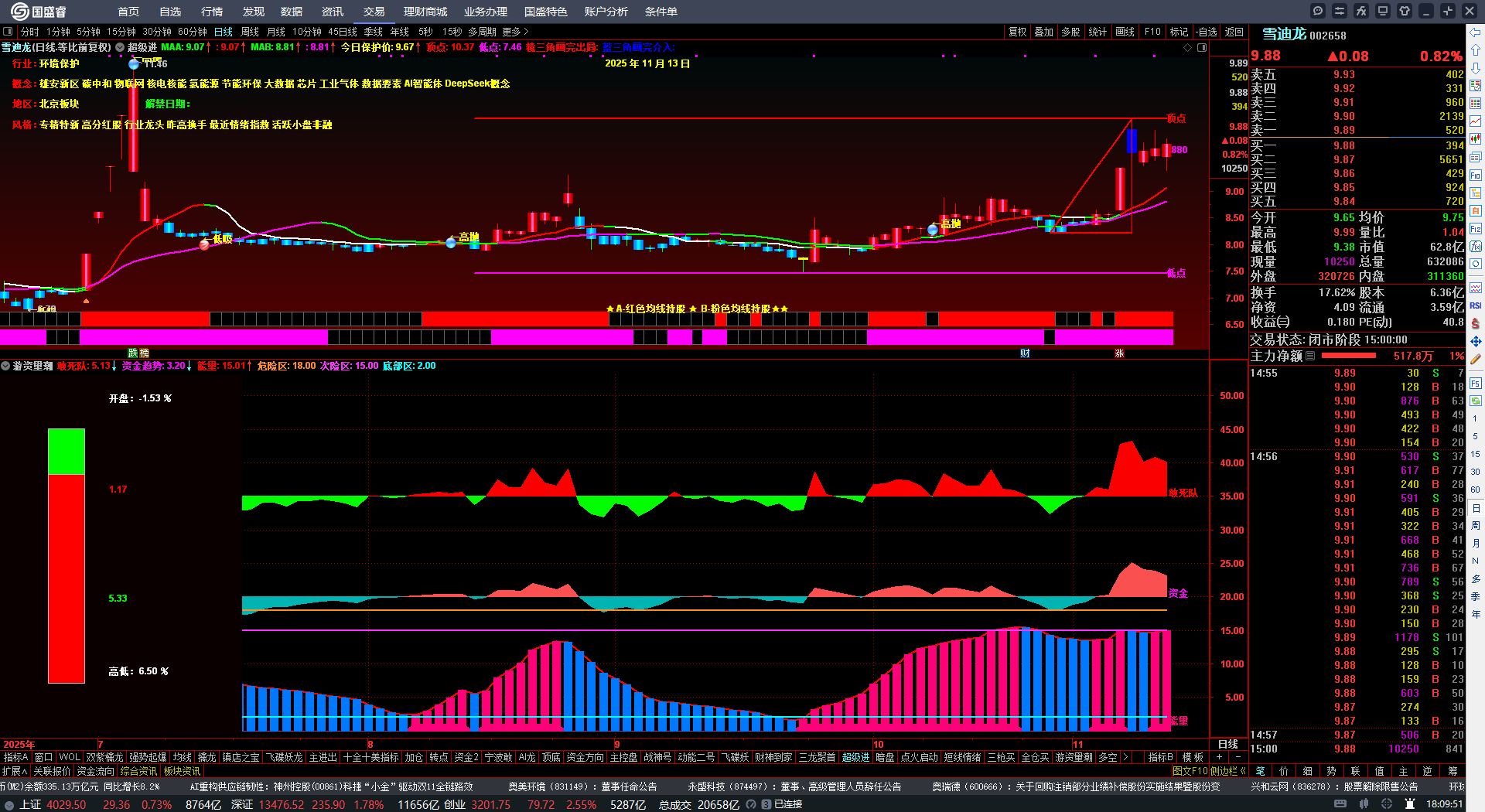Click the 画线 drawing button

pyautogui.click(x=1125, y=32)
